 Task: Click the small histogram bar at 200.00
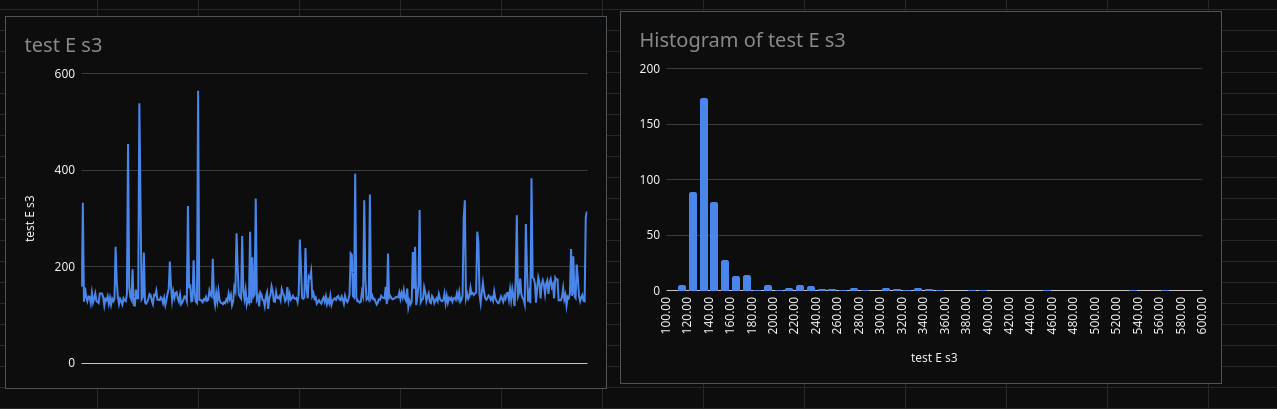768,288
